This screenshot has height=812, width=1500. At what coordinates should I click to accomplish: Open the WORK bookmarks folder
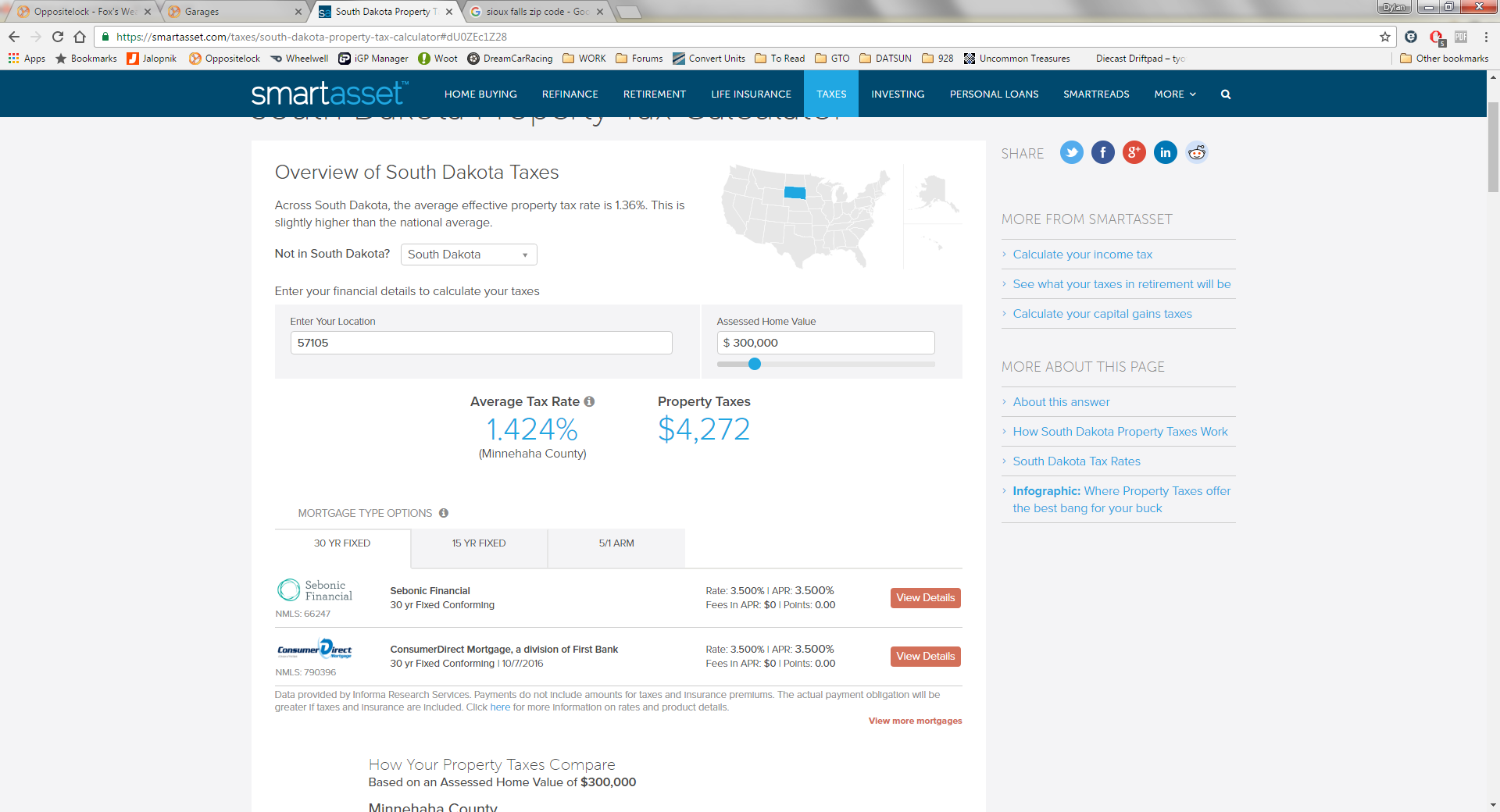[x=584, y=59]
